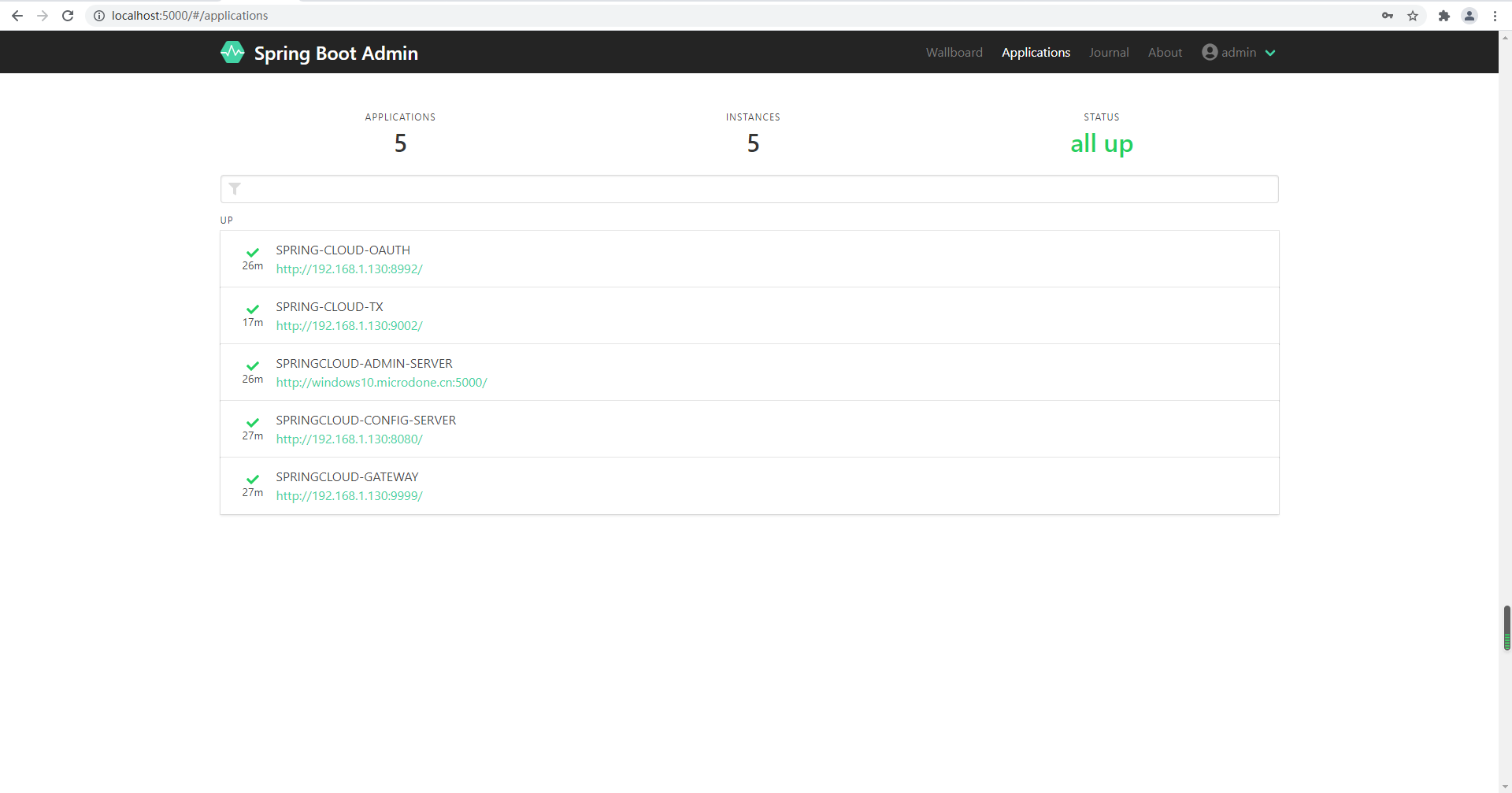1512x793 pixels.
Task: Click scrollbar down arrow at bottom
Action: pos(1506,786)
